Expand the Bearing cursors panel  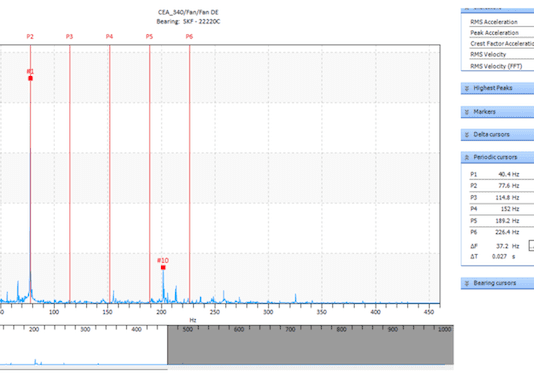point(498,283)
